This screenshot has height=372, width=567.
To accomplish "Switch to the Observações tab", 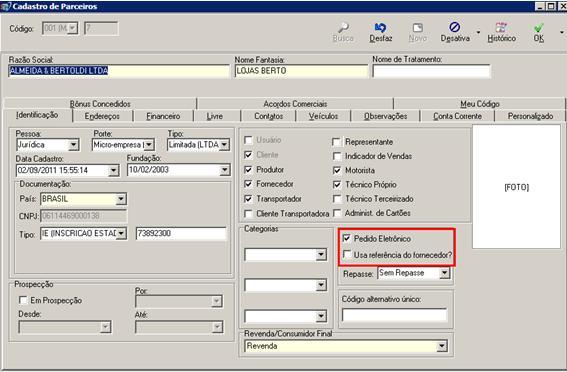I will pyautogui.click(x=385, y=116).
